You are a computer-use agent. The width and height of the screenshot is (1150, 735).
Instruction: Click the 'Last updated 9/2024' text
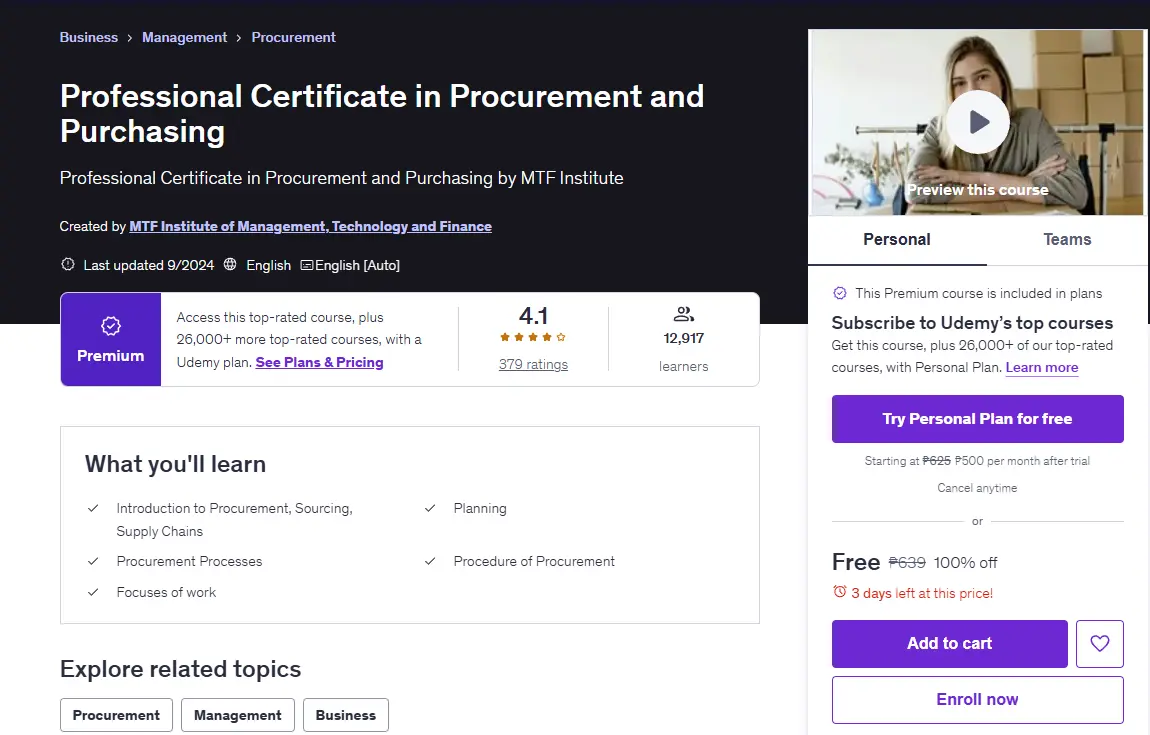click(x=149, y=265)
